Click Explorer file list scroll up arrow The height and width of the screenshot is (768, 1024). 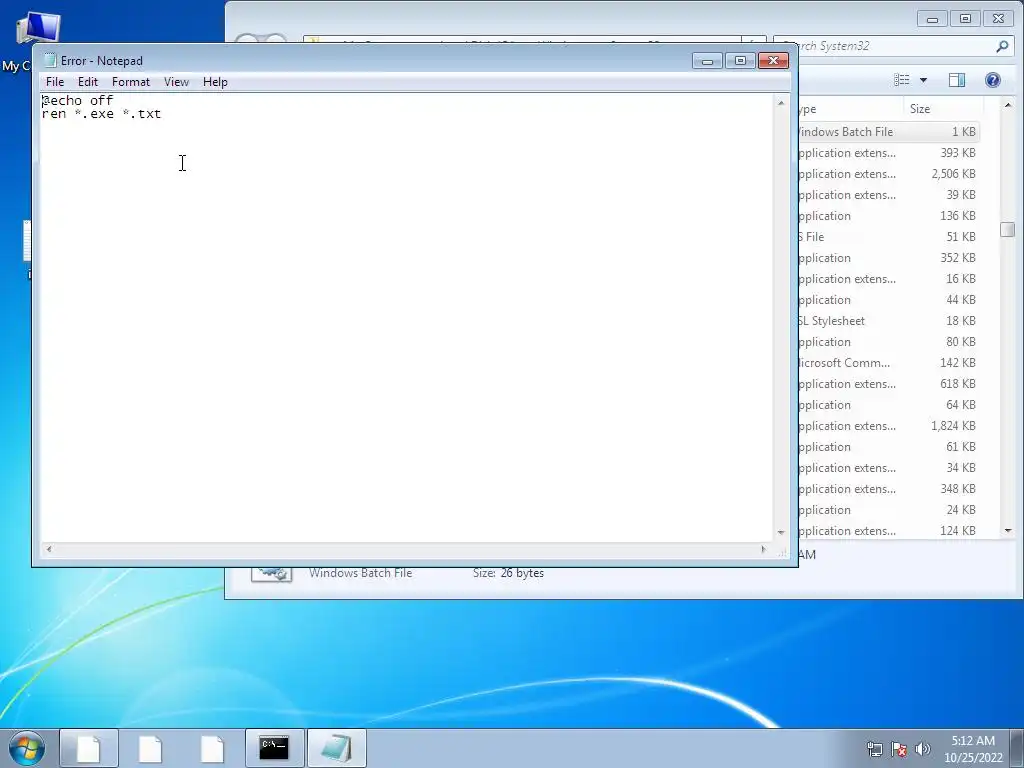coord(1008,105)
